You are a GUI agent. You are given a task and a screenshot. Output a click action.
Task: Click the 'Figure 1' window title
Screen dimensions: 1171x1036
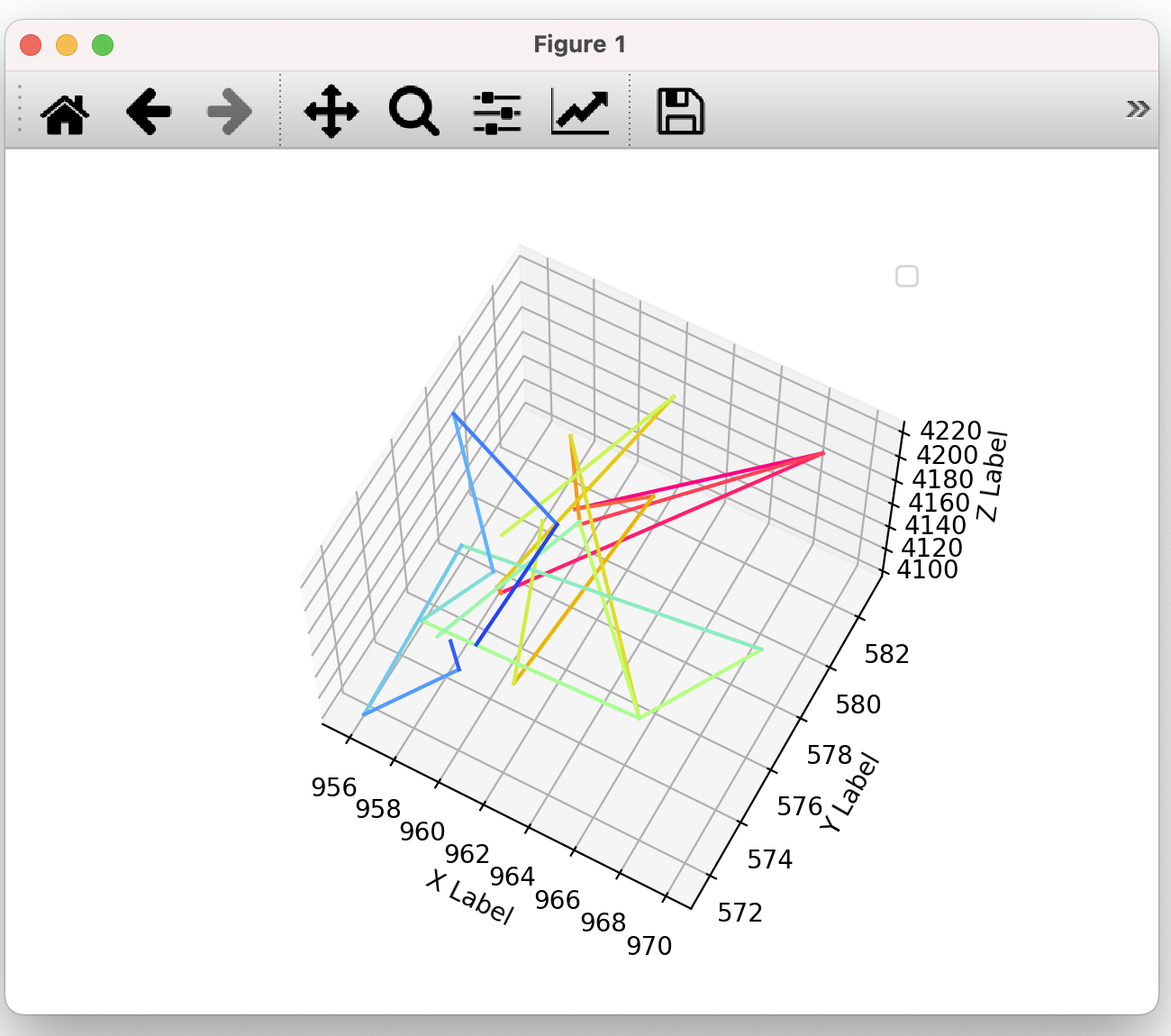click(580, 44)
